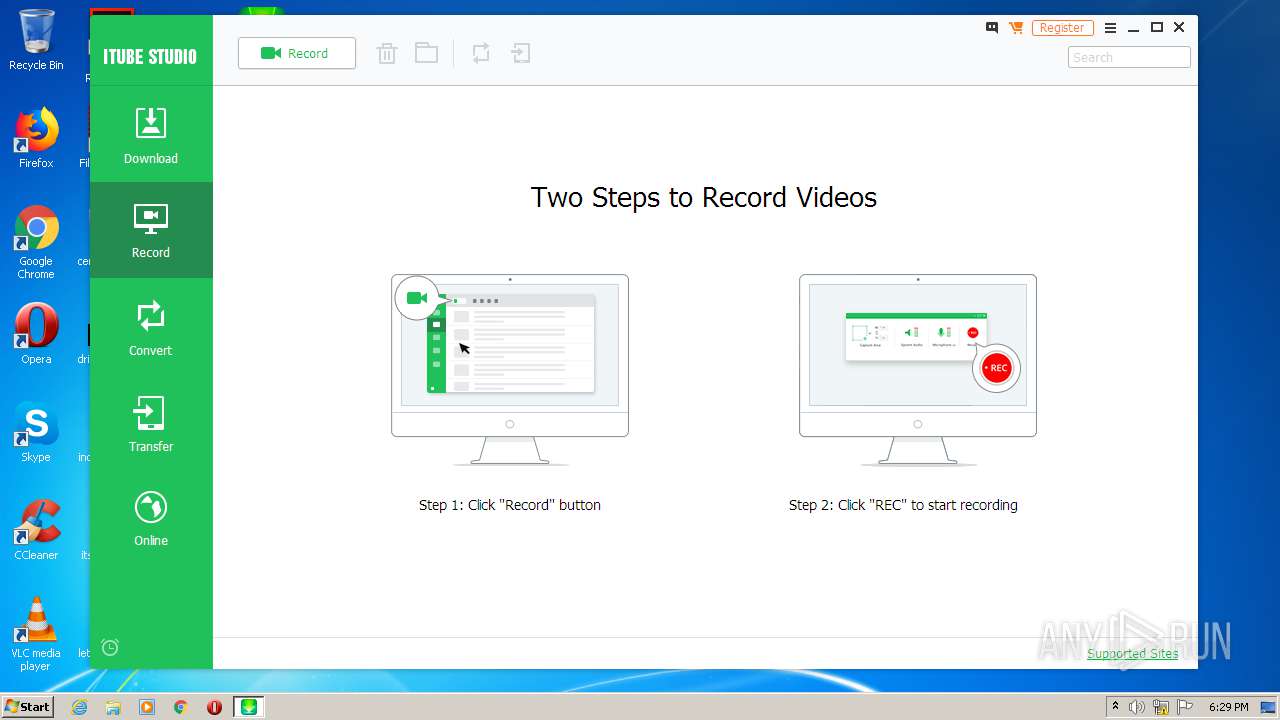
Task: Open VLC media player desktop shortcut
Action: pos(36,634)
